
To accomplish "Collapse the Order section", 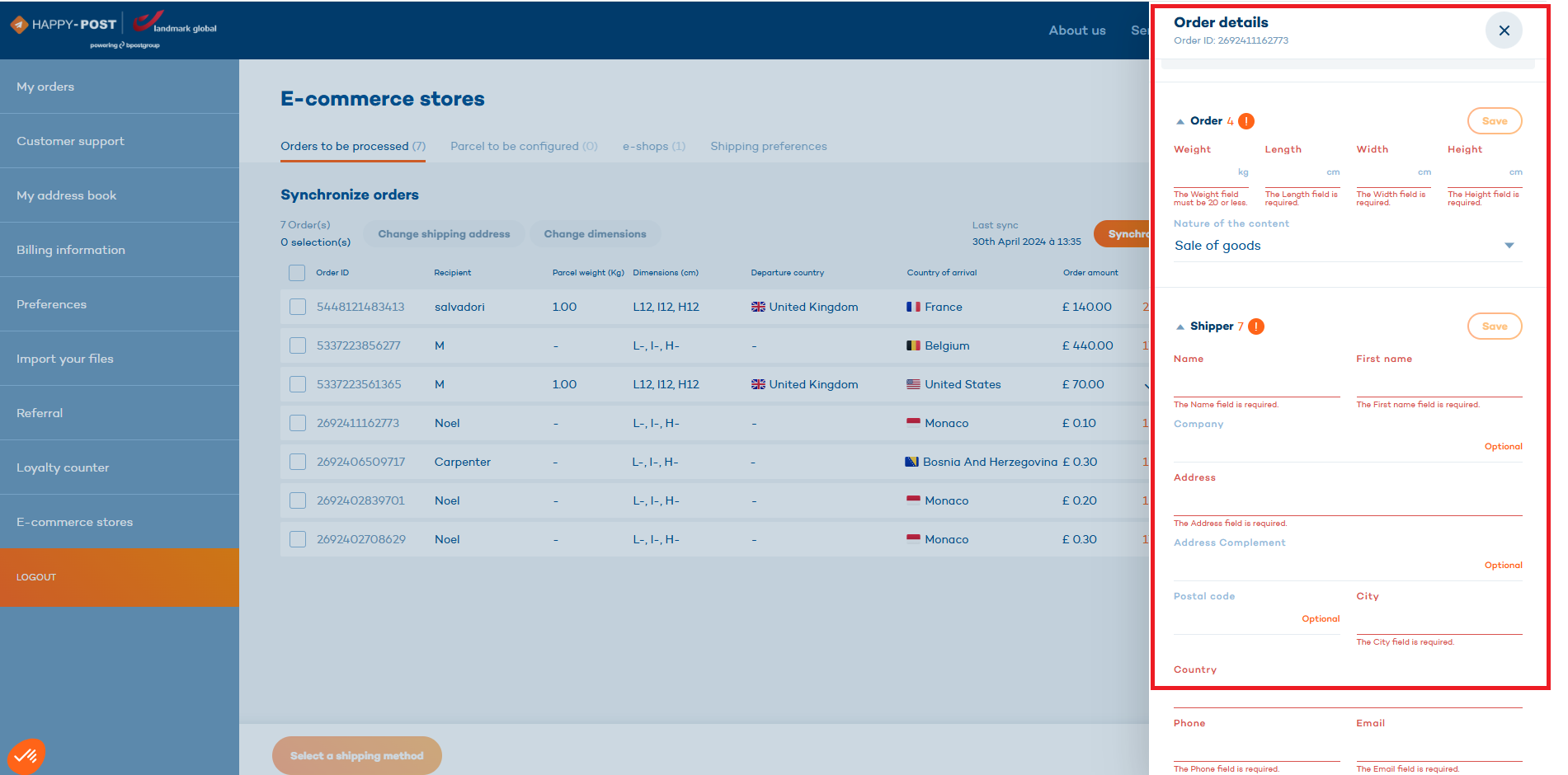I will coord(1180,121).
